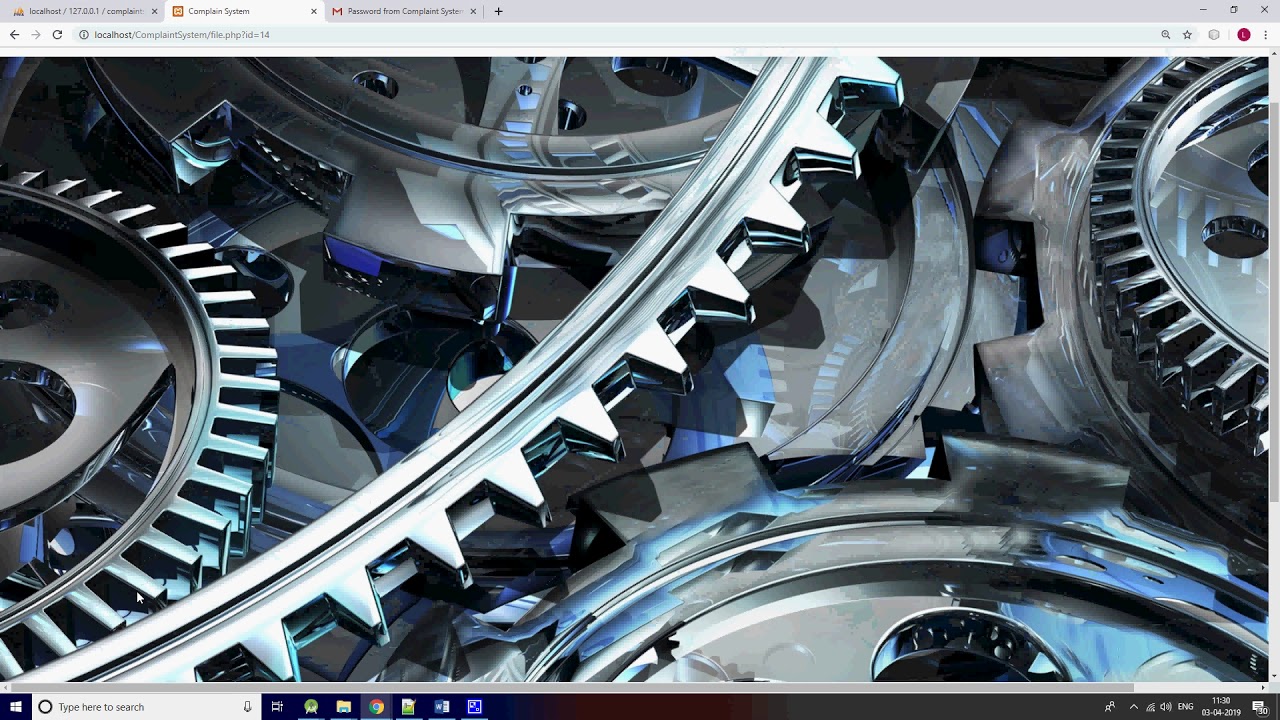Viewport: 1280px width, 720px height.
Task: Bookmark this page with the star
Action: [x=1187, y=34]
